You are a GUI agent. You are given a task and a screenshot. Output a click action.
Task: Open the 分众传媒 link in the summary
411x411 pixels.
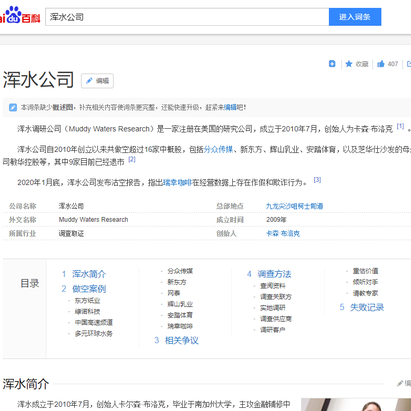[218, 149]
